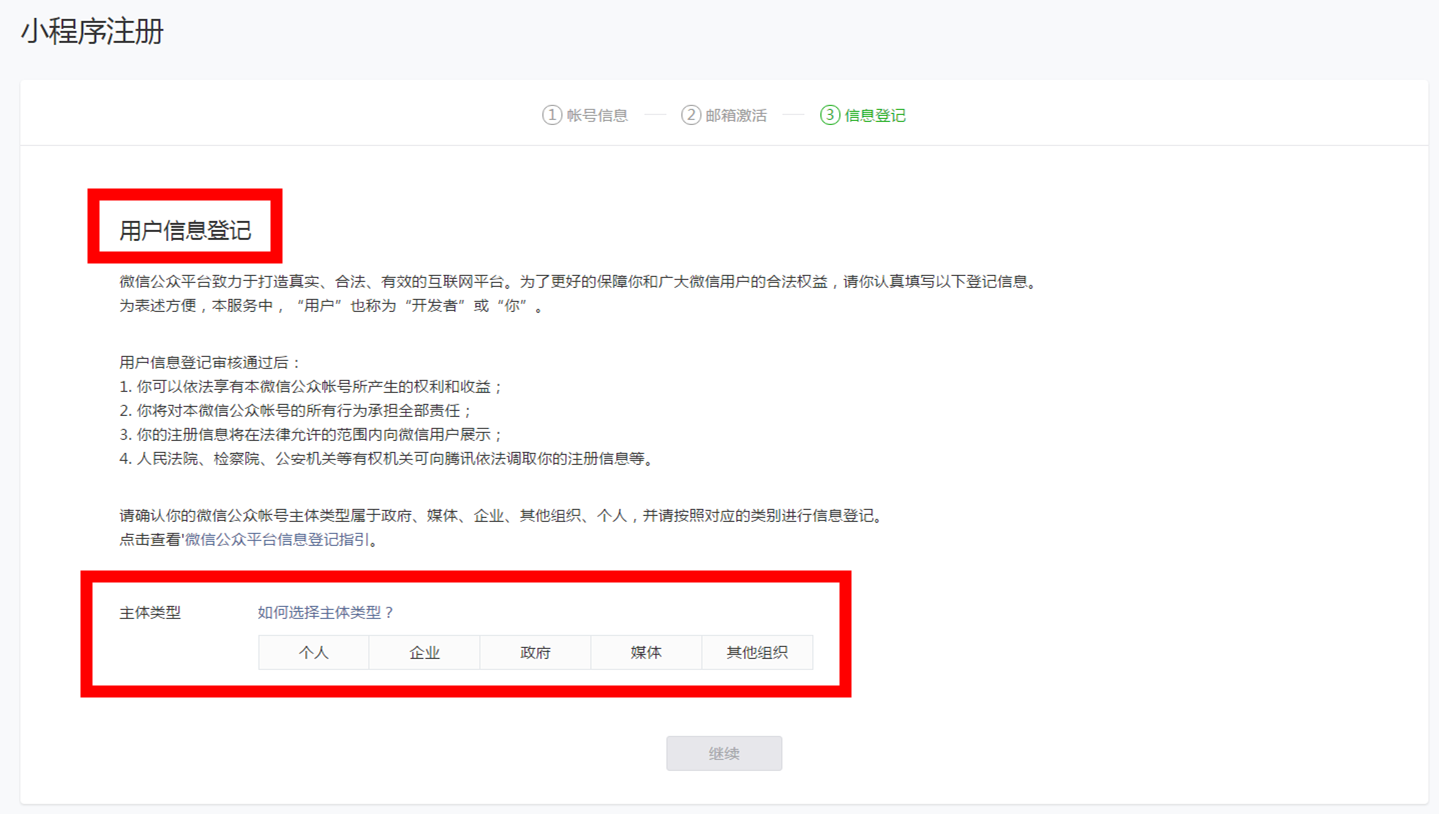
Task: Click the line starting 2. 你将对本微信公众帐号
Action: (296, 411)
